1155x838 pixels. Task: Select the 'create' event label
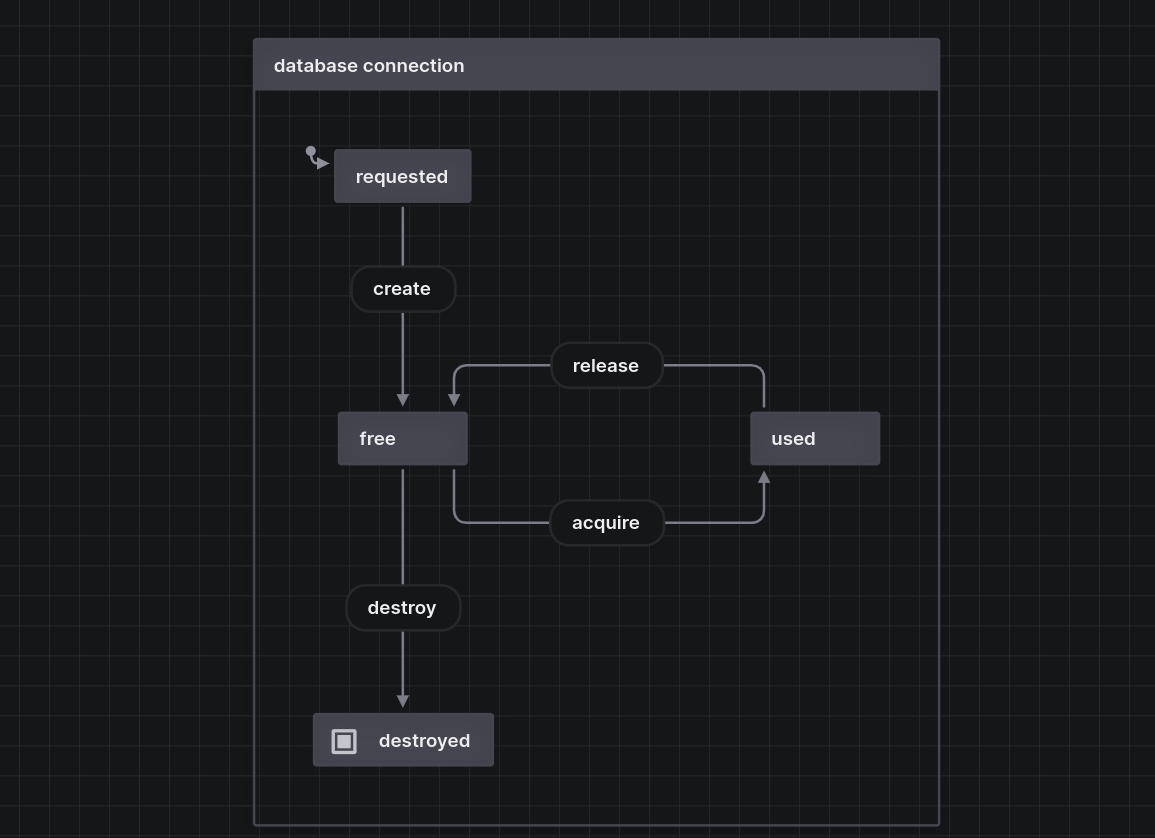point(403,289)
